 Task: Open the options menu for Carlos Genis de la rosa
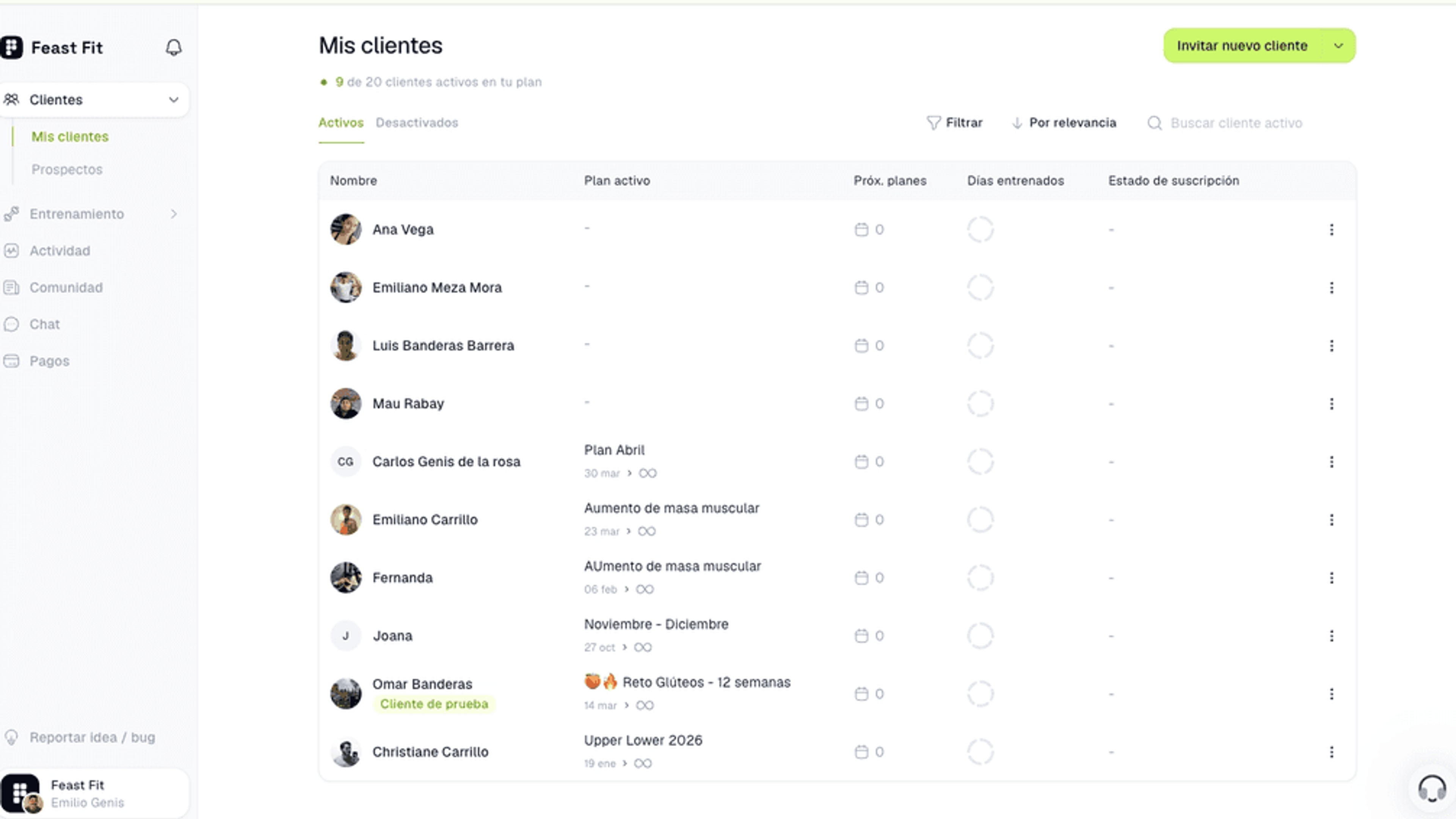(x=1331, y=462)
